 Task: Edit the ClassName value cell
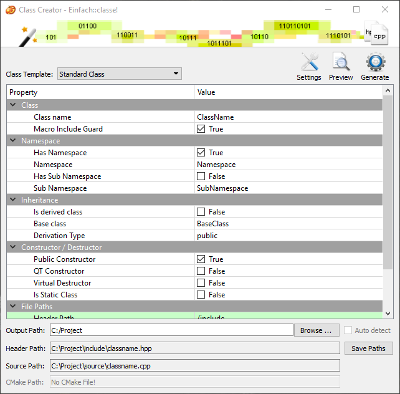pos(288,117)
